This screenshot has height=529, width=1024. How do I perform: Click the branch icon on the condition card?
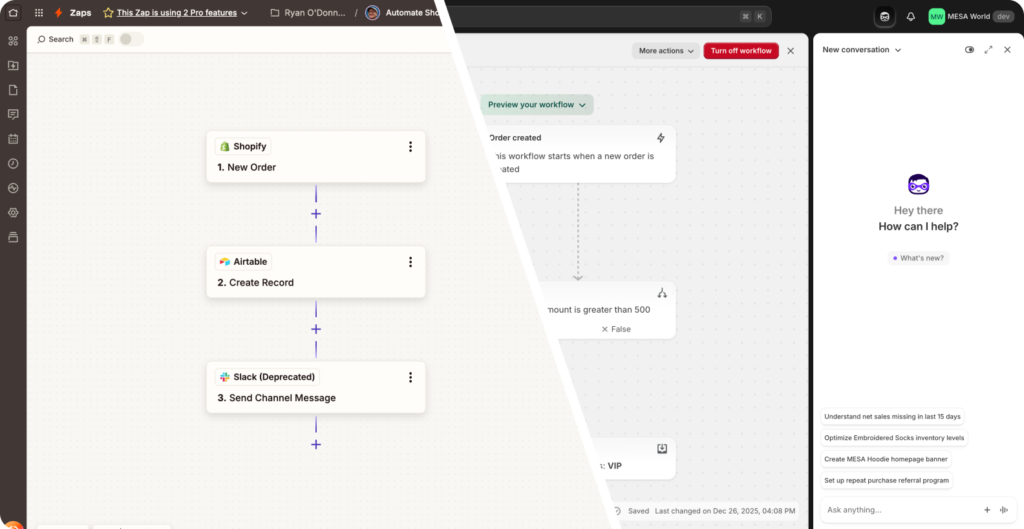[662, 293]
